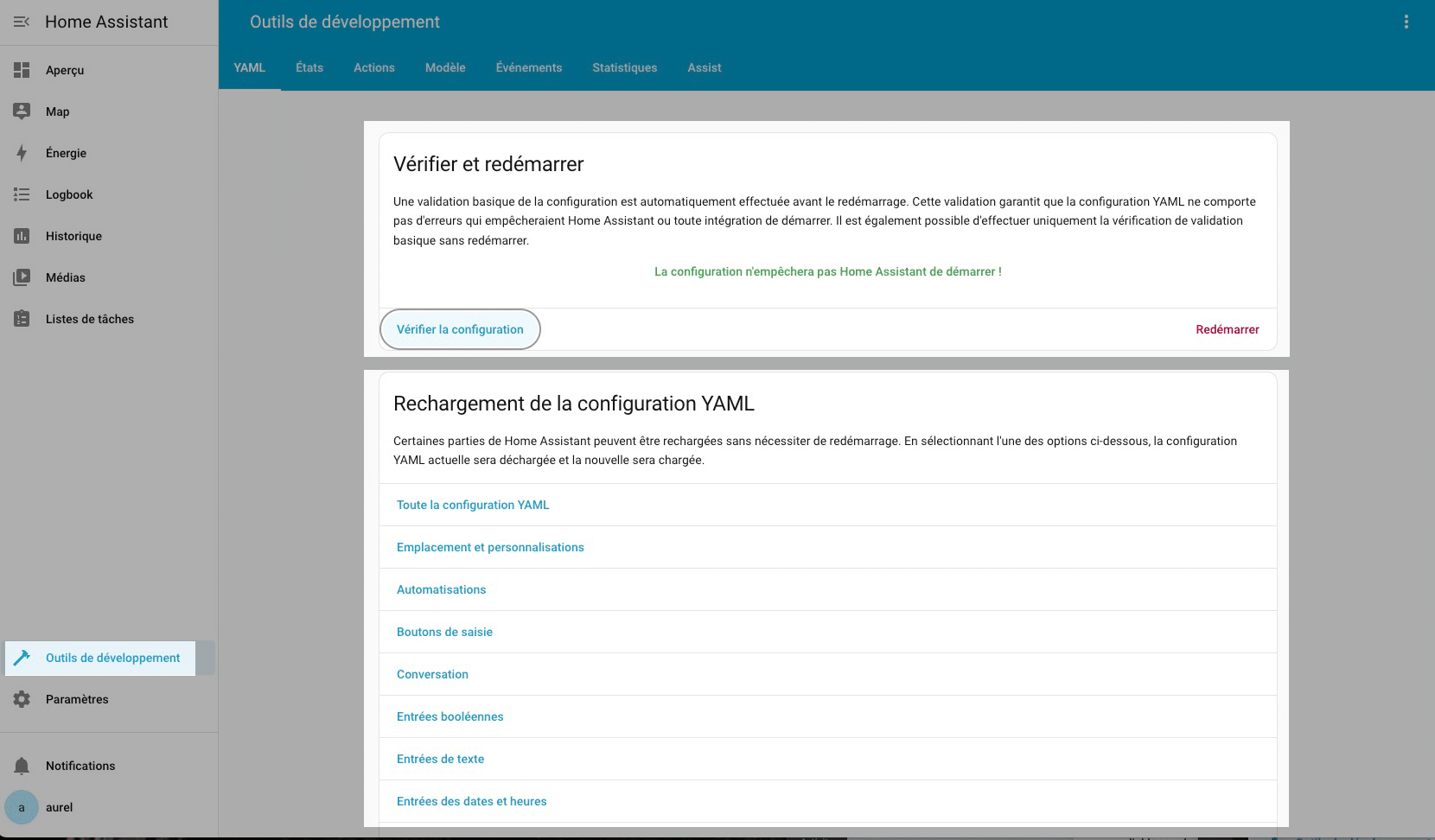Click the Home Assistant title
The height and width of the screenshot is (840, 1435).
click(106, 22)
